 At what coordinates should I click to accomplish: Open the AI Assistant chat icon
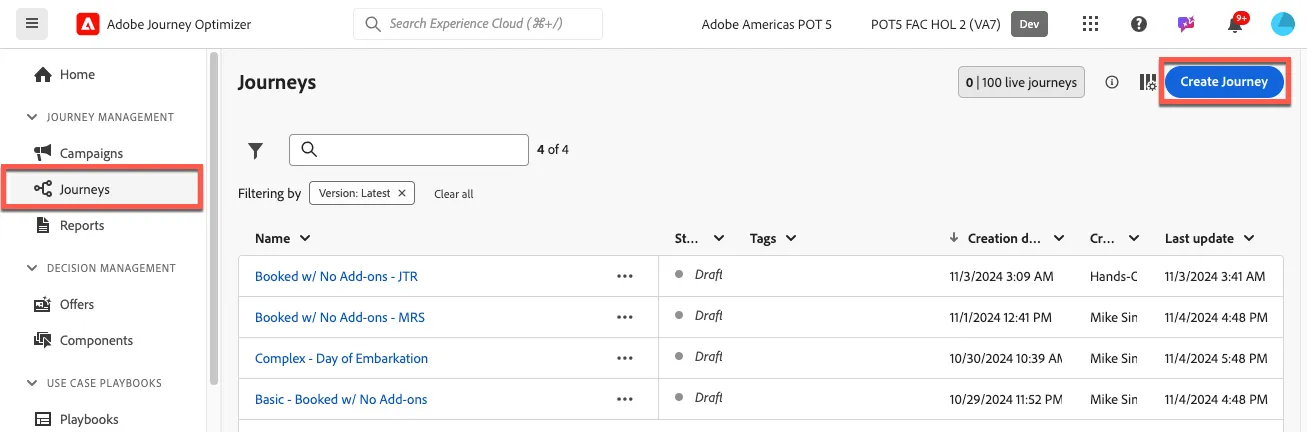pos(1186,24)
